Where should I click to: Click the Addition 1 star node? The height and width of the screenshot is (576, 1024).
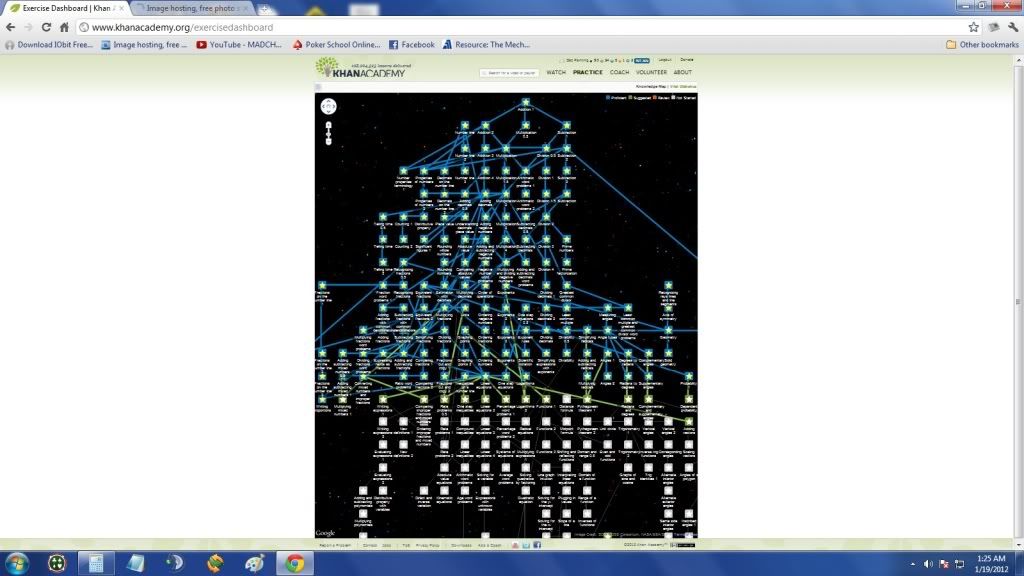525,102
